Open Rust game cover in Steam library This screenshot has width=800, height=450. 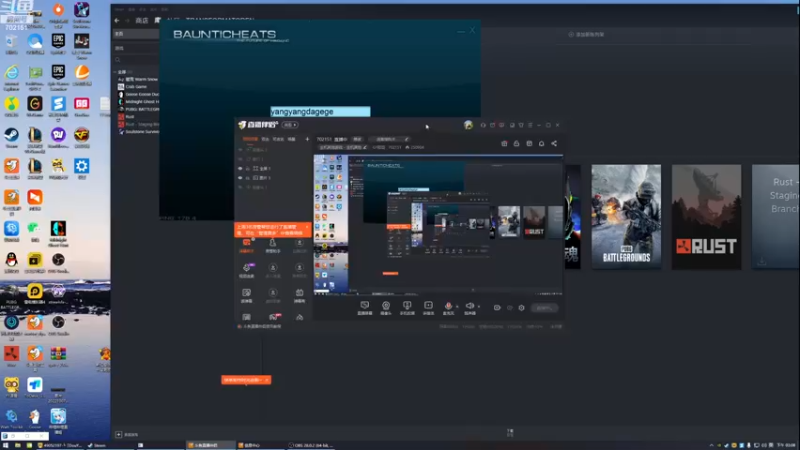(706, 216)
